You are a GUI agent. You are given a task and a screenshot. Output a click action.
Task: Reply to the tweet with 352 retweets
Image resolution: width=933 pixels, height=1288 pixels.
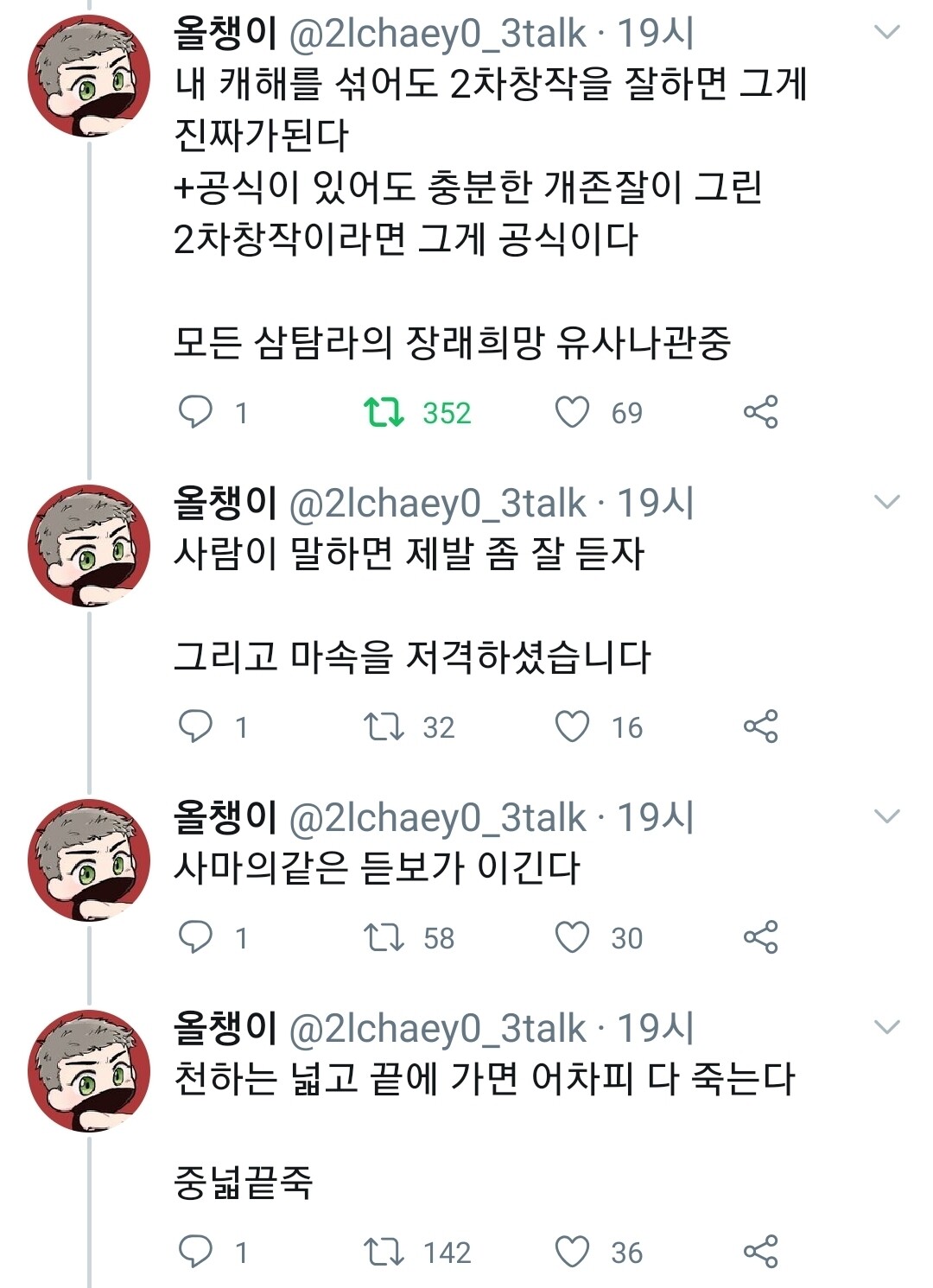tap(195, 412)
